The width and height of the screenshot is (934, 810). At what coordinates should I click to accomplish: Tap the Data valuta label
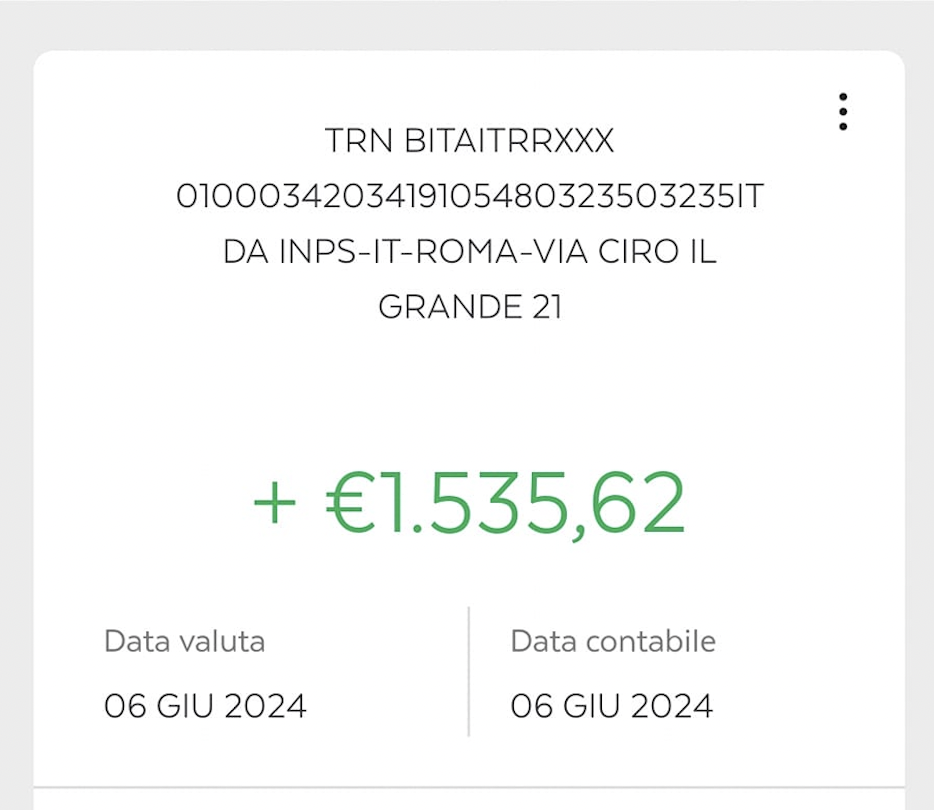[x=184, y=641]
